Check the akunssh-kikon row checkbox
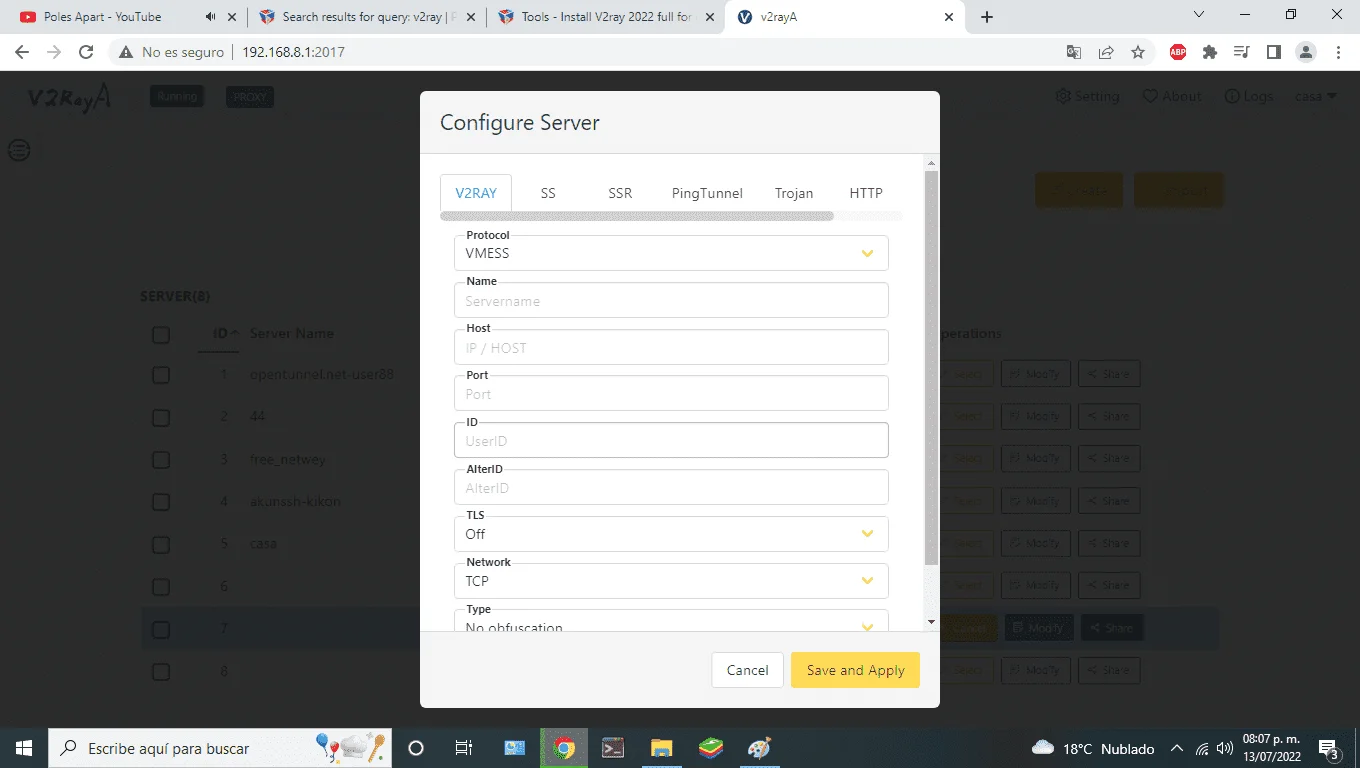 (161, 502)
